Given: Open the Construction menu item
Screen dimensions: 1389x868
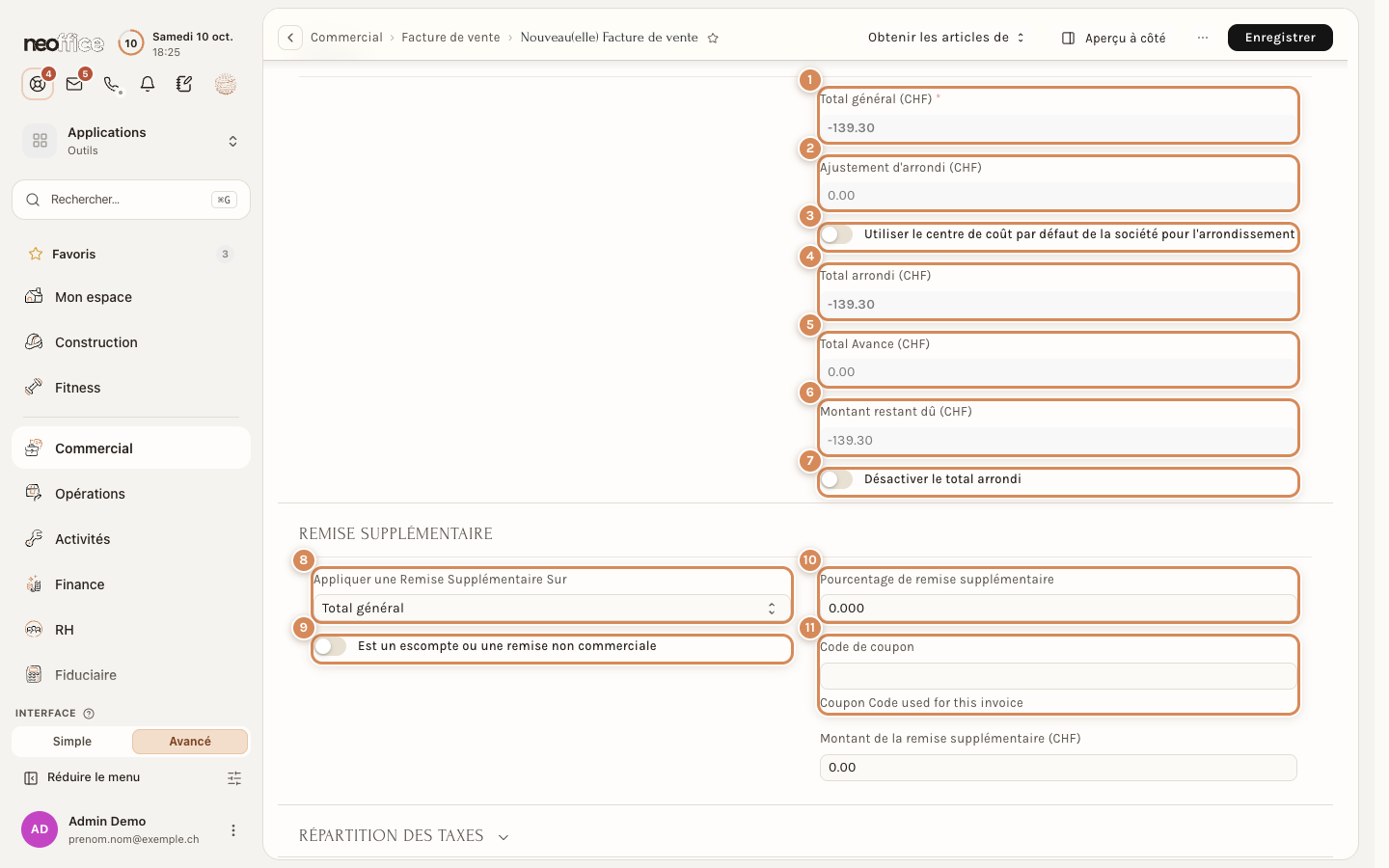Looking at the screenshot, I should click(x=131, y=342).
